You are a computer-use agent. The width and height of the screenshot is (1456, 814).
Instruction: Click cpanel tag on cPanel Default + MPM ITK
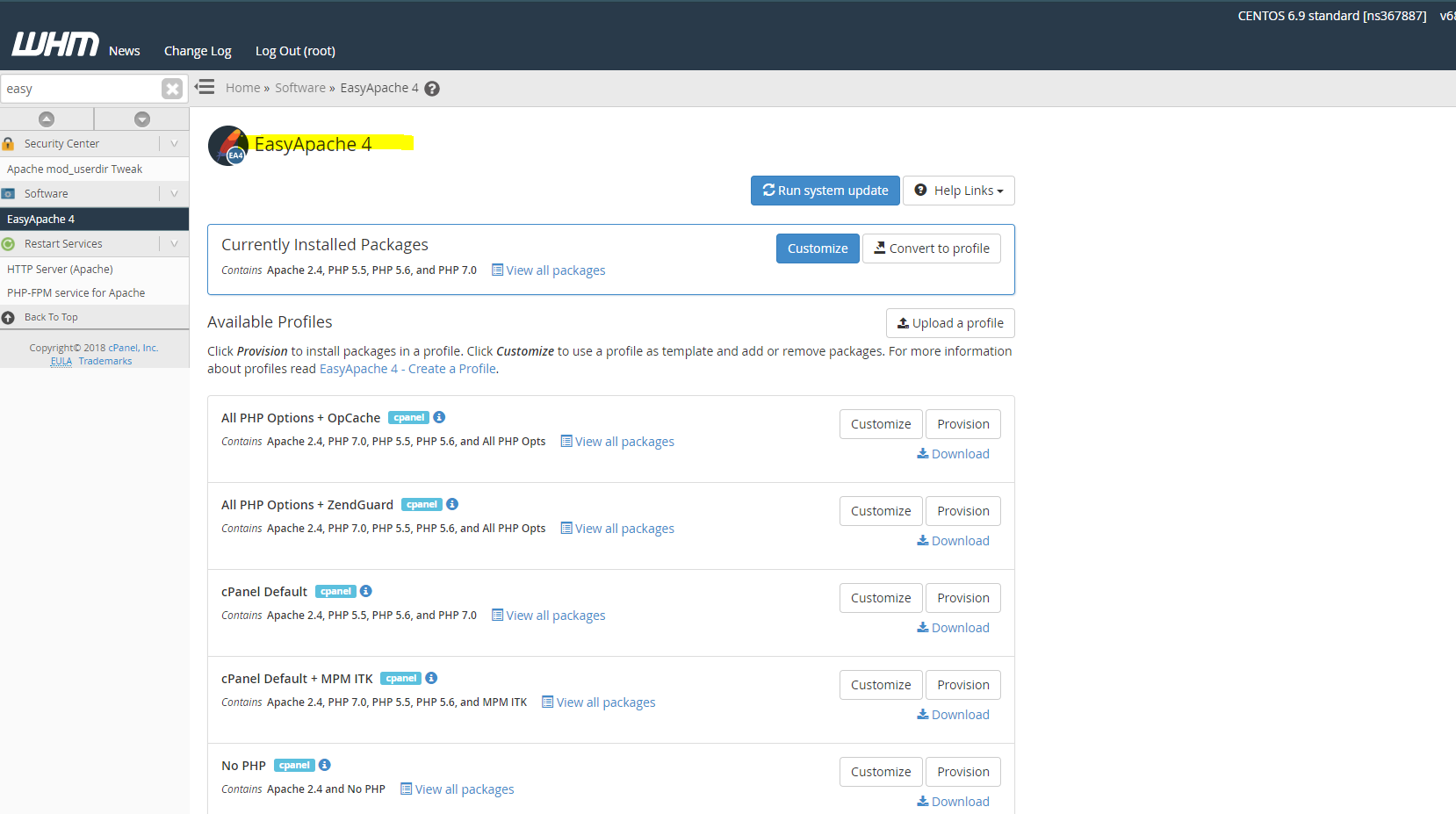[400, 679]
